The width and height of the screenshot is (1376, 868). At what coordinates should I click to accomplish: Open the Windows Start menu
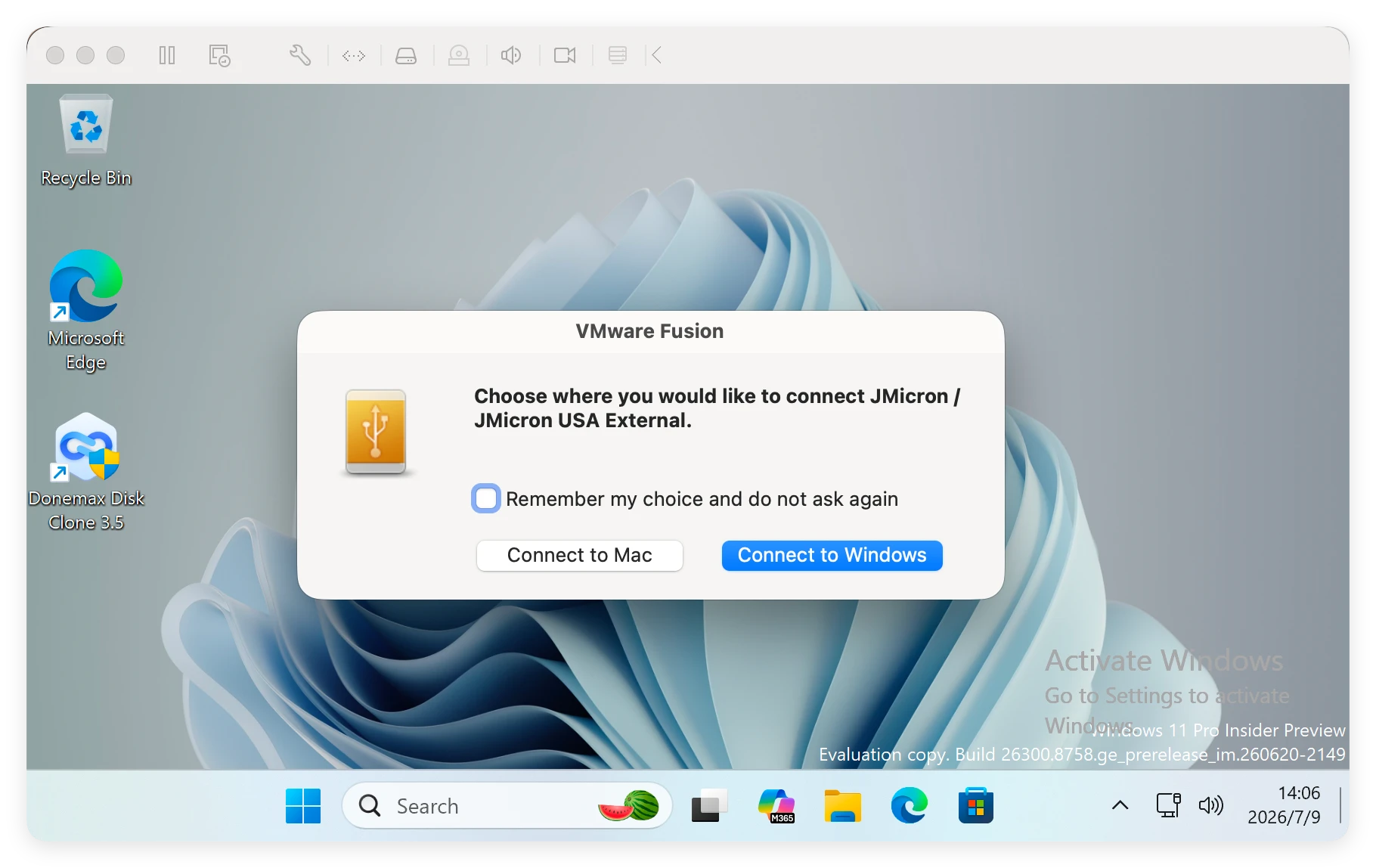303,806
